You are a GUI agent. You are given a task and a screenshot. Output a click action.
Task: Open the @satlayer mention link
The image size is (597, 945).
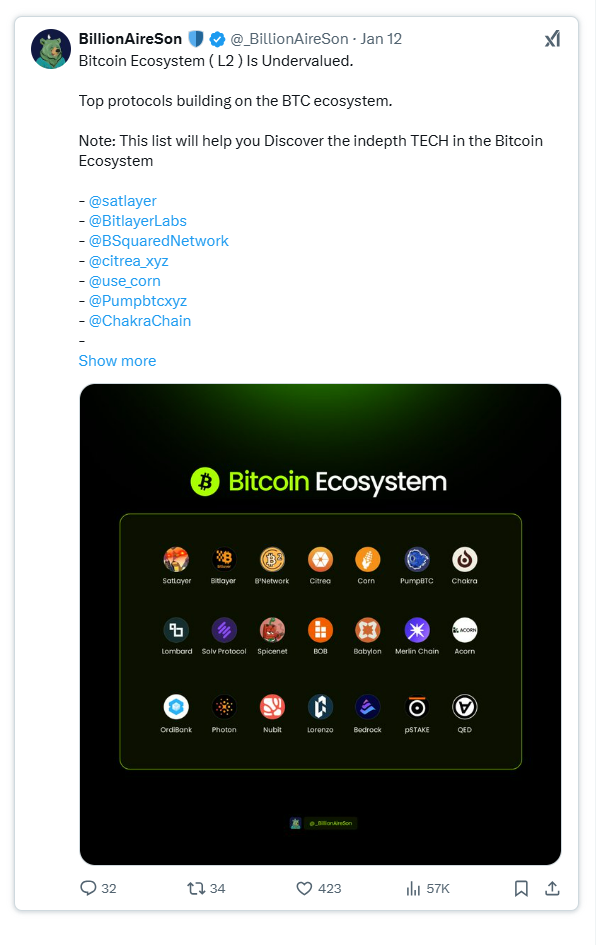point(123,201)
